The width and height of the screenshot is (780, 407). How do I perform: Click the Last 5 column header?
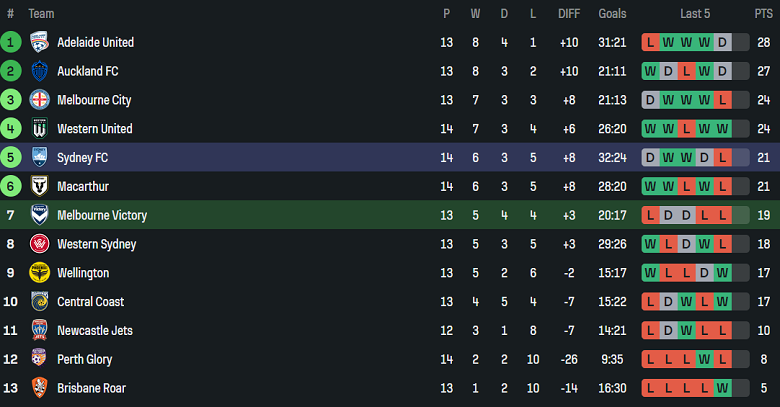695,14
